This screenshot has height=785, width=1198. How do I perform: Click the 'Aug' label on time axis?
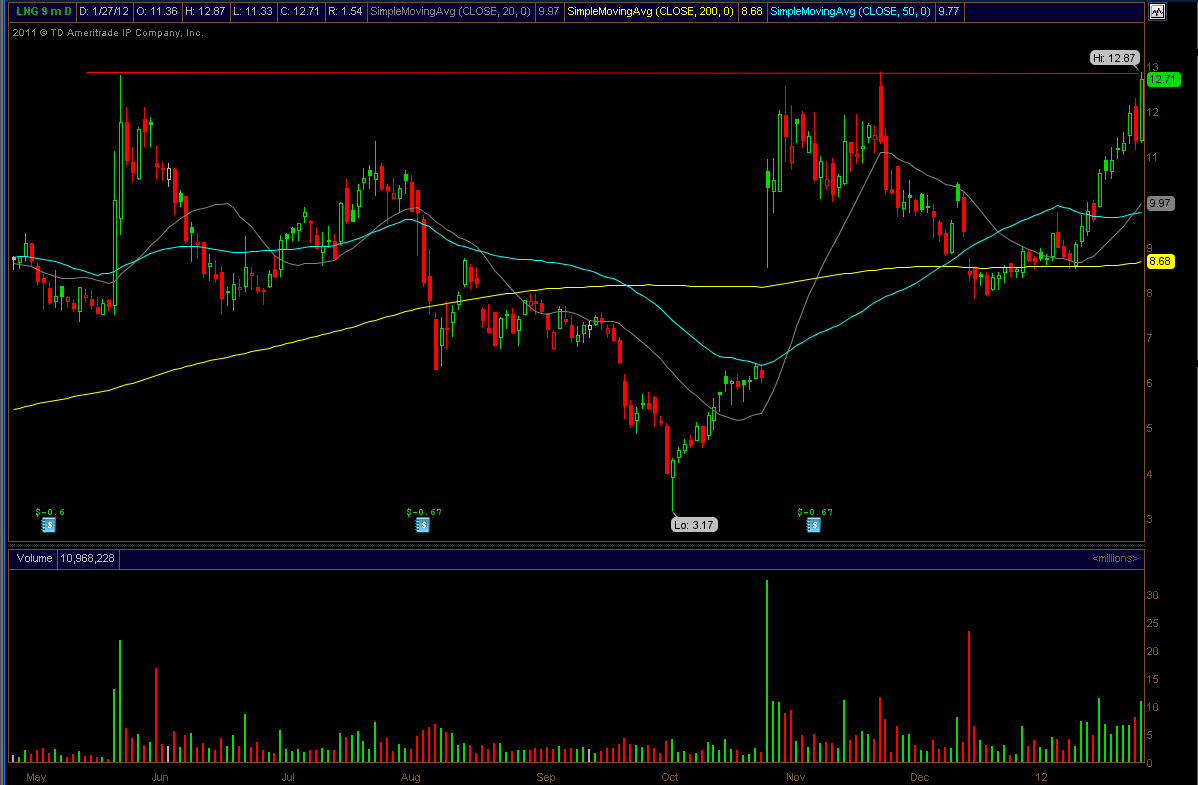(x=410, y=777)
